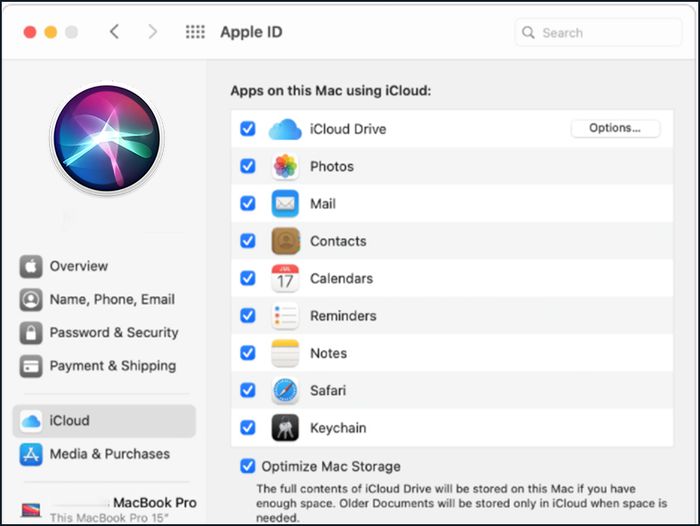Image resolution: width=700 pixels, height=526 pixels.
Task: Uncheck the Photos checkbox
Action: (x=248, y=166)
